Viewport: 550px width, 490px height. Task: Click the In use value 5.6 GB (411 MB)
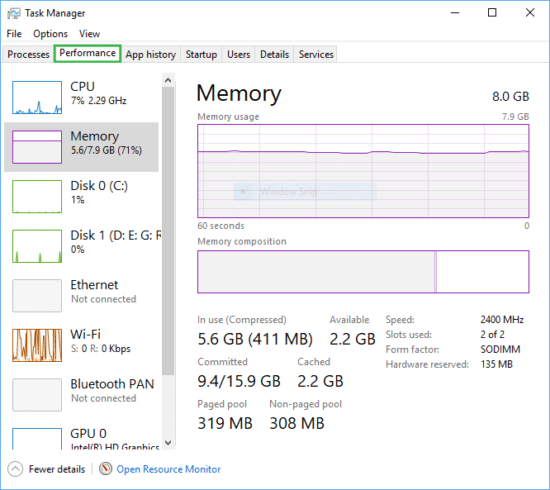click(x=255, y=339)
